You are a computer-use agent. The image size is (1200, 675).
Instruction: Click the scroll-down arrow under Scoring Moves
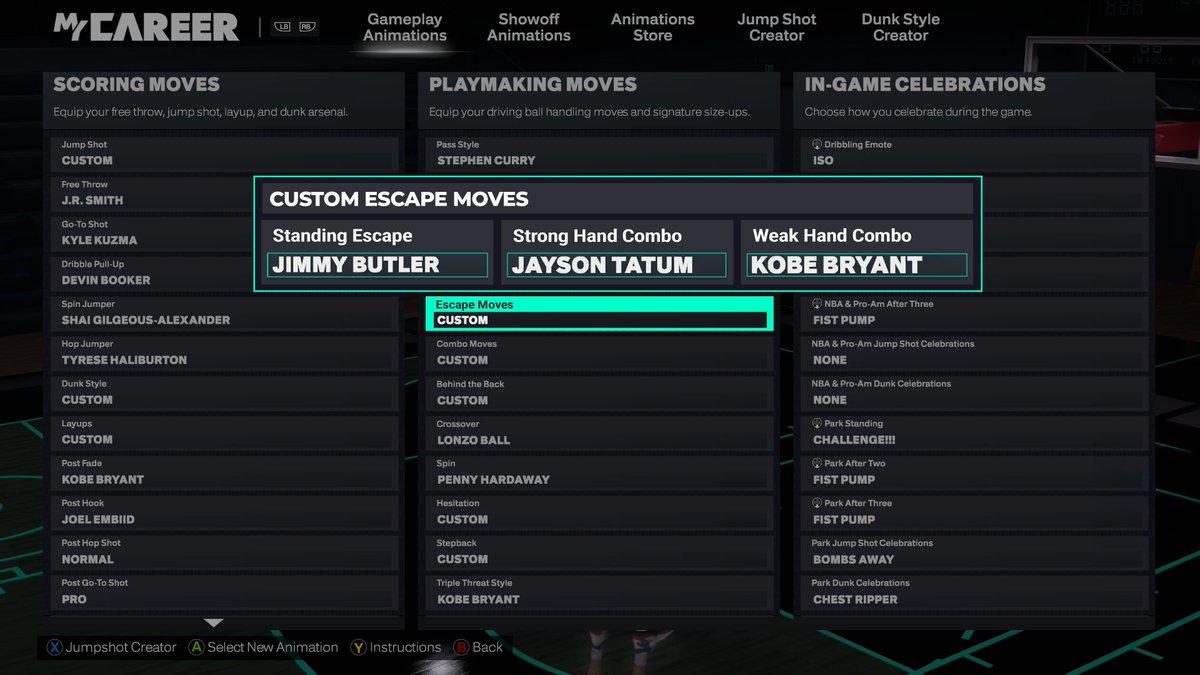click(213, 623)
